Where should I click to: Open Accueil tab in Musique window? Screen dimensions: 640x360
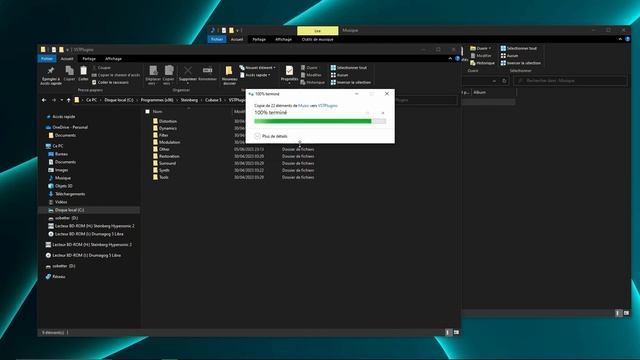click(x=237, y=40)
